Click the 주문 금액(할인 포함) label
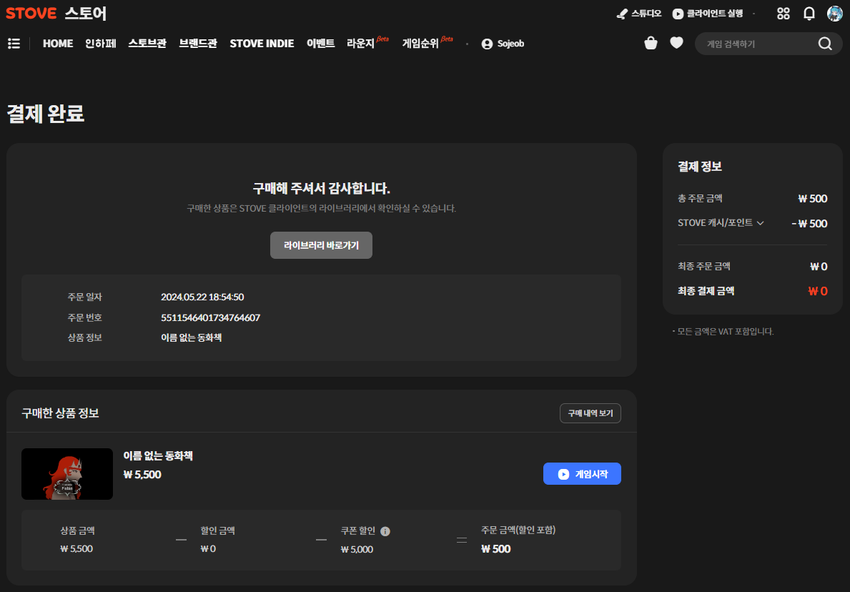850x592 pixels. [x=518, y=530]
